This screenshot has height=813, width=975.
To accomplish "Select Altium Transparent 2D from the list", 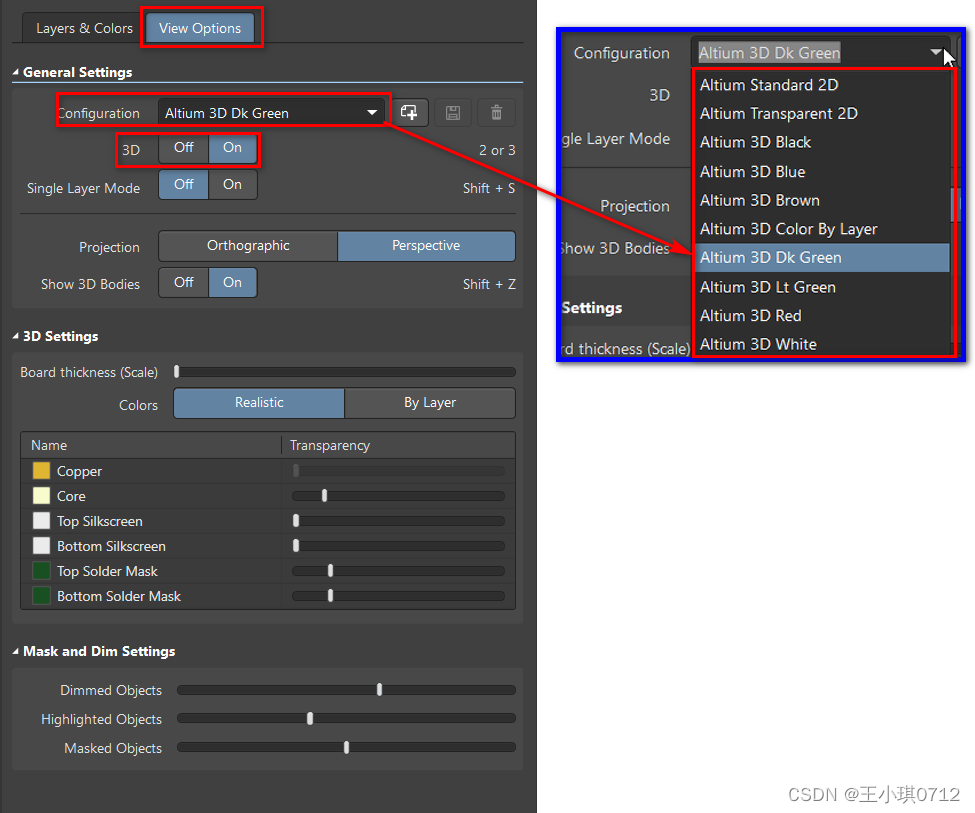I will [x=822, y=114].
